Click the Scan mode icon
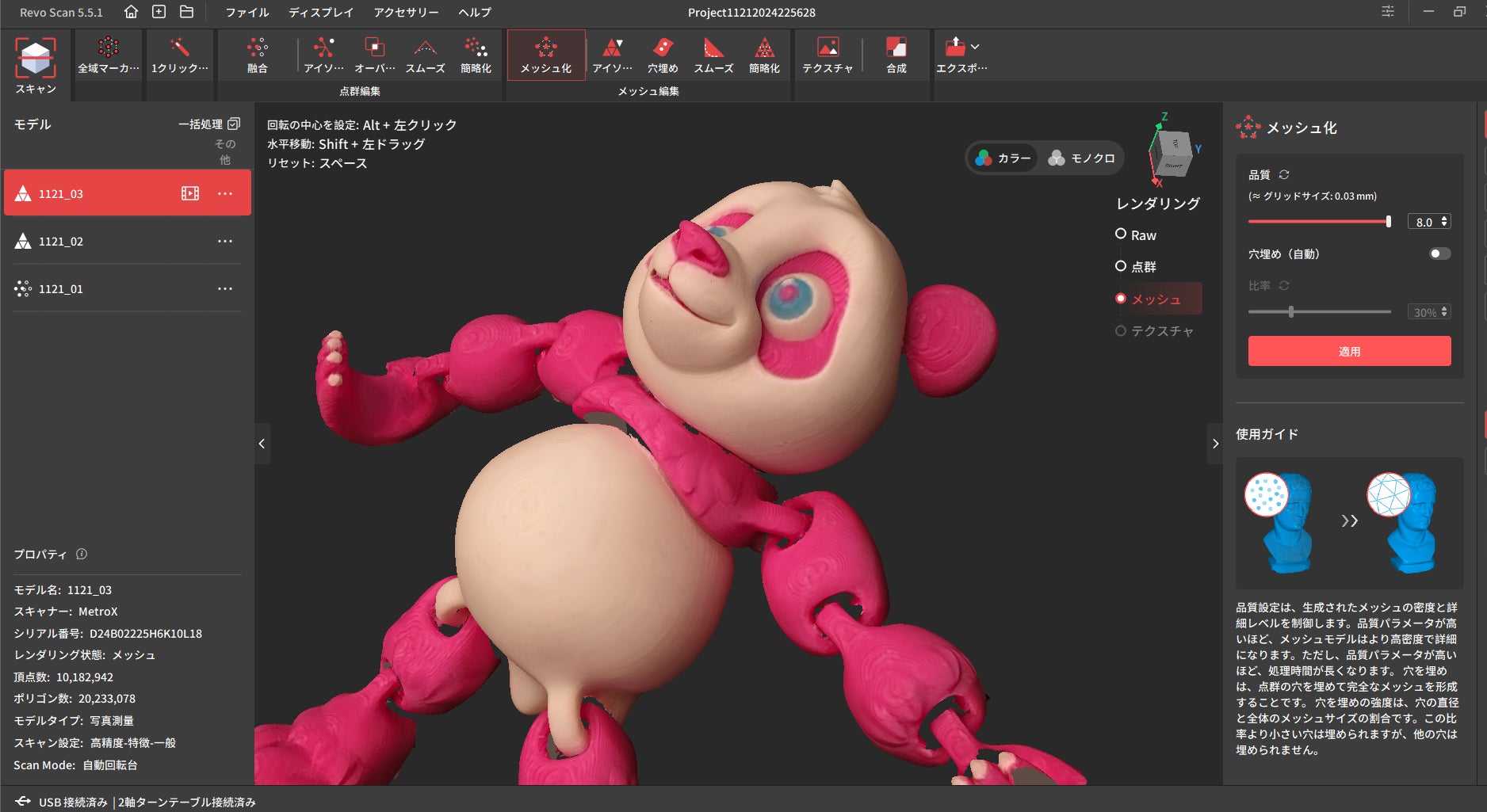 [36, 58]
